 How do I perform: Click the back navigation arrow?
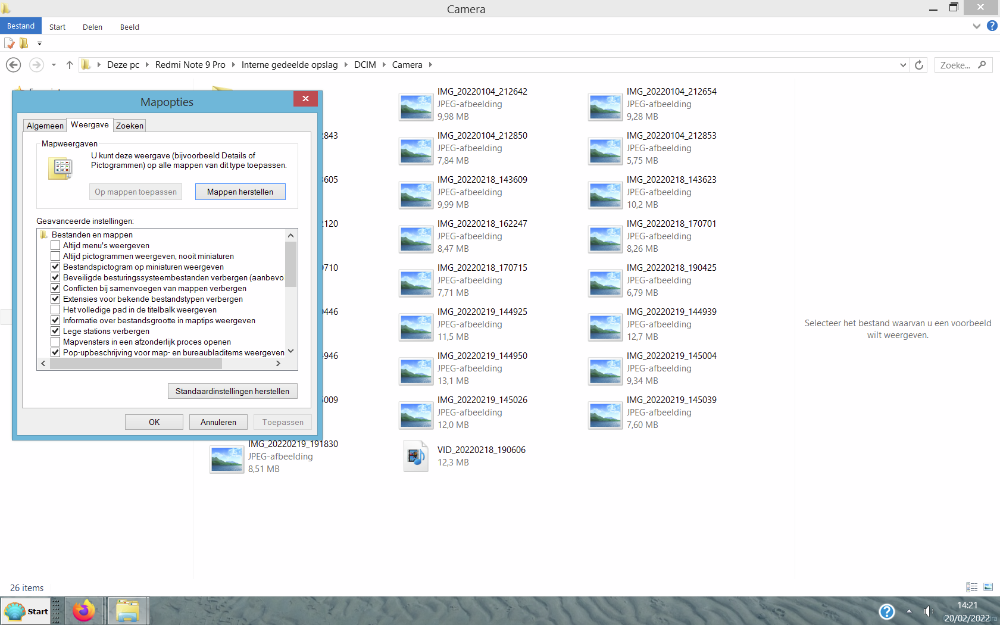[x=14, y=65]
